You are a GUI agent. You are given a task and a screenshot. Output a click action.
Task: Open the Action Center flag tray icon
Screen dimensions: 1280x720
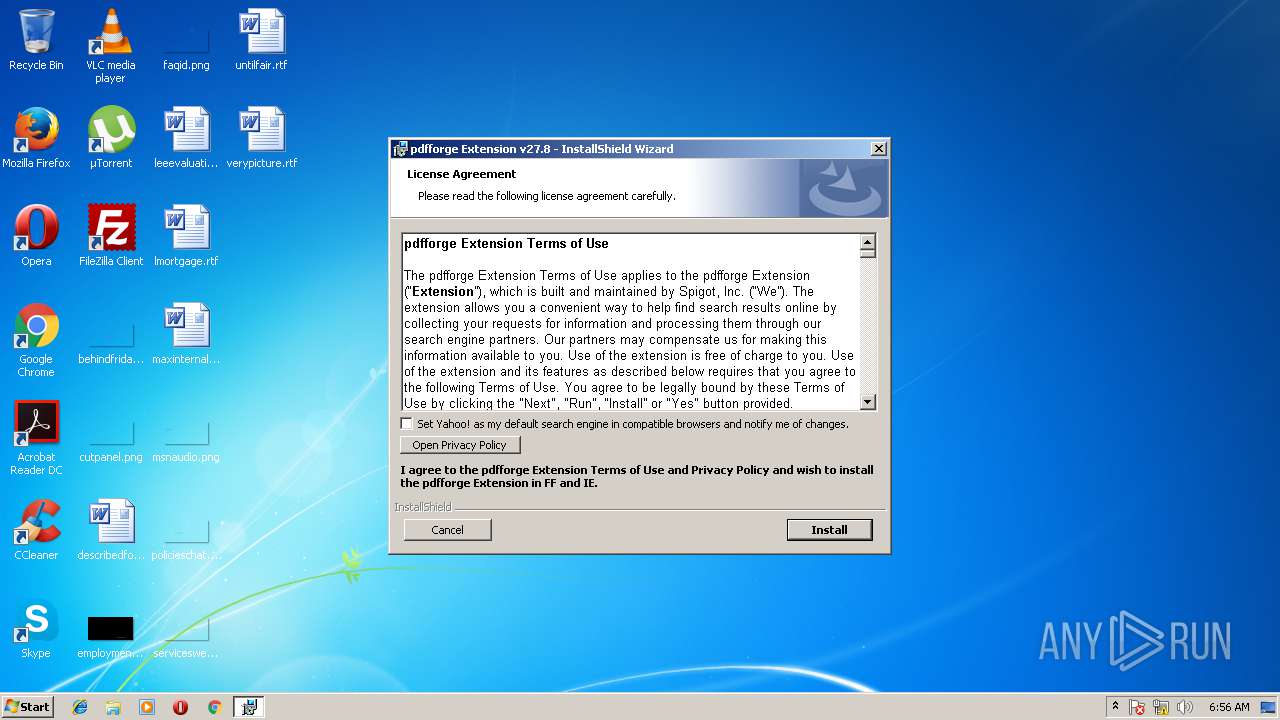point(1137,707)
